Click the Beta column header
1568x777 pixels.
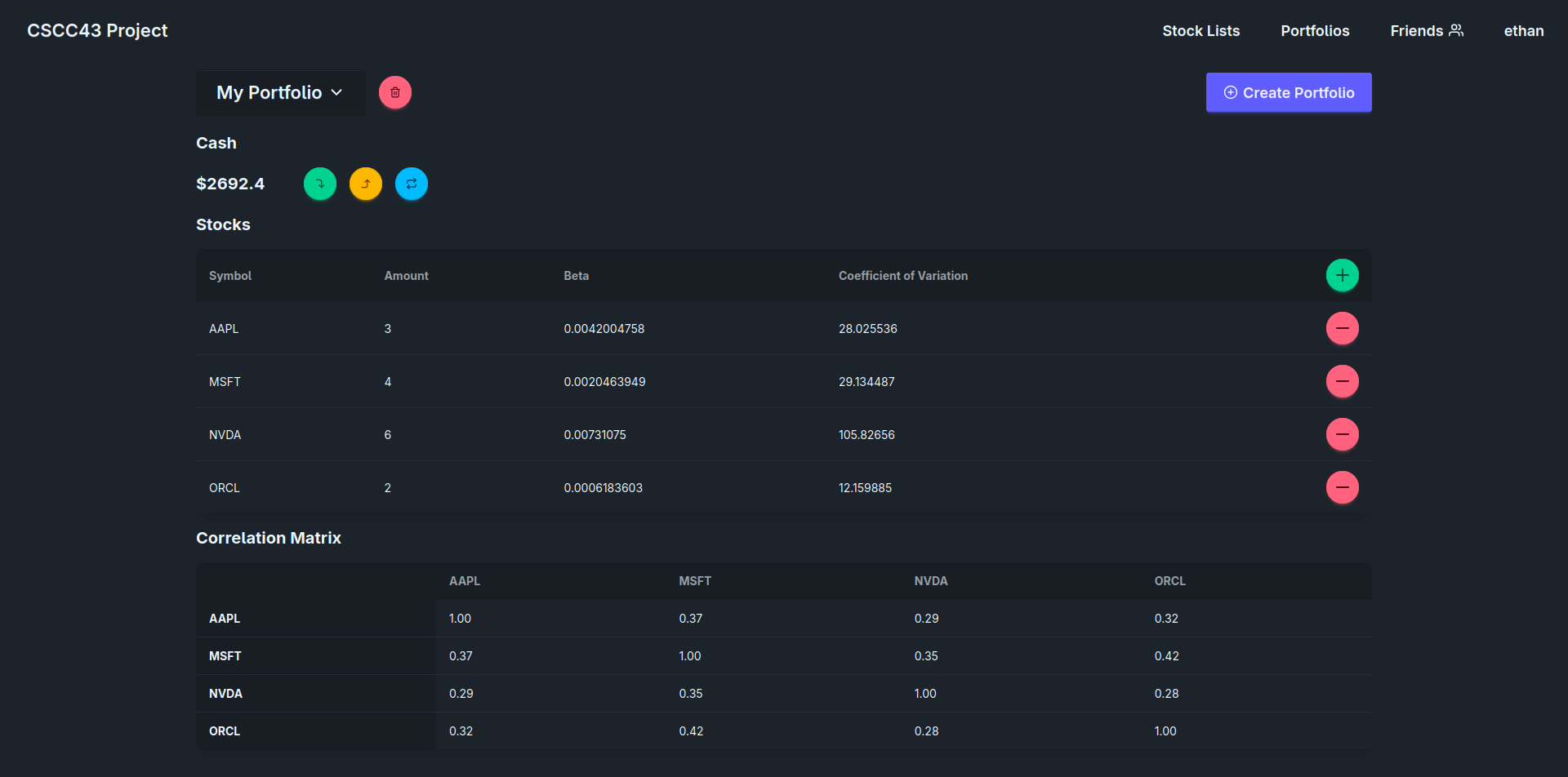tap(576, 276)
